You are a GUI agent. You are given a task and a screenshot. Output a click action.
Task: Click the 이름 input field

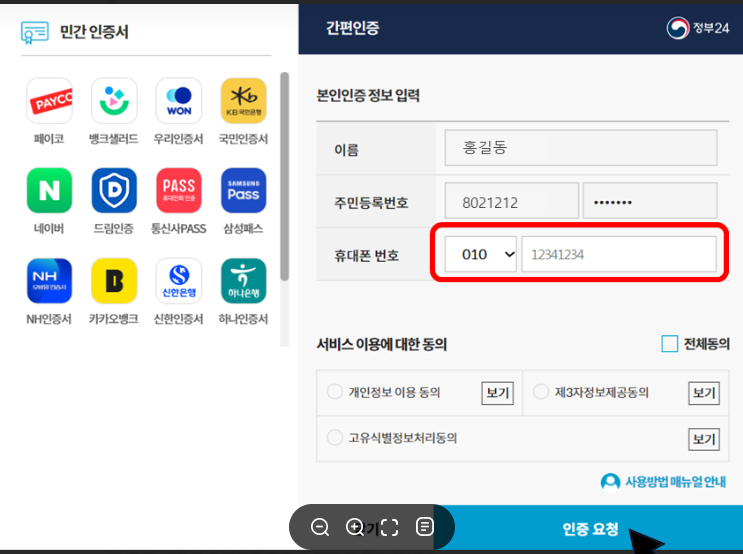pyautogui.click(x=581, y=148)
